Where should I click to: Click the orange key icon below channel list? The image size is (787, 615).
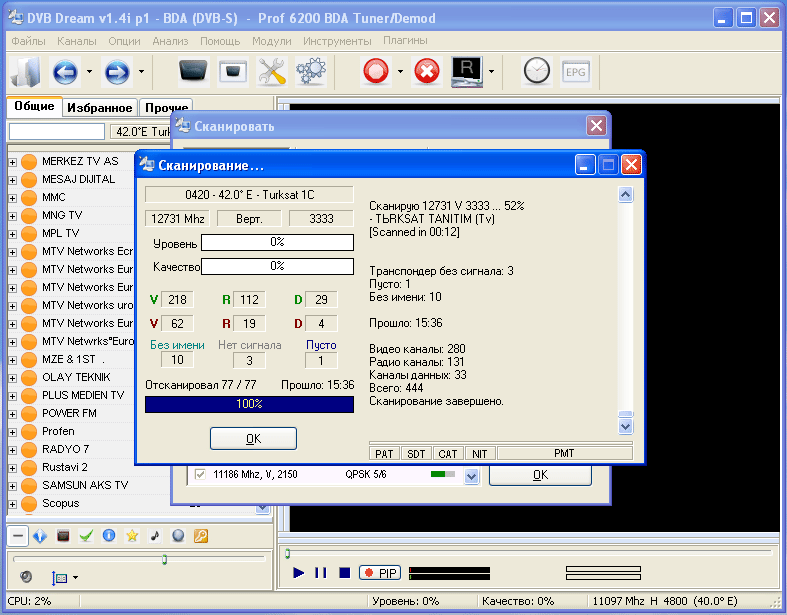click(x=201, y=536)
